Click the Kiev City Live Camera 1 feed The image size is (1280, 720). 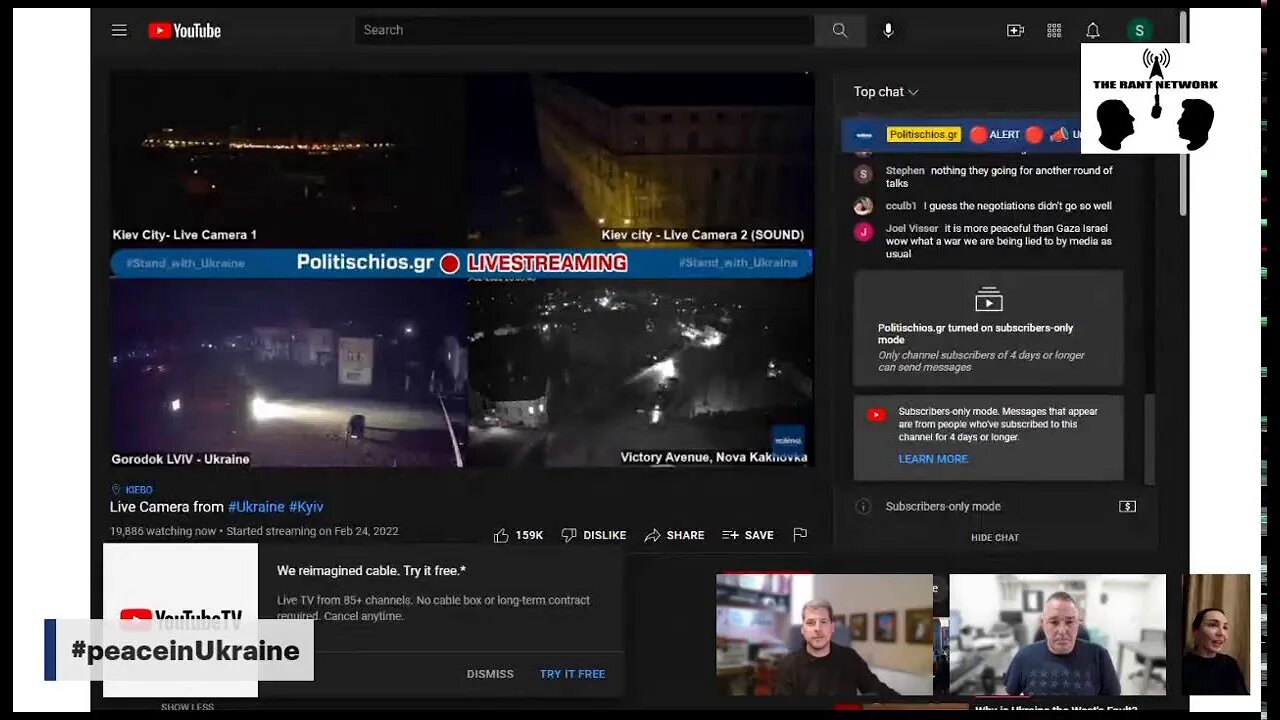[x=288, y=160]
